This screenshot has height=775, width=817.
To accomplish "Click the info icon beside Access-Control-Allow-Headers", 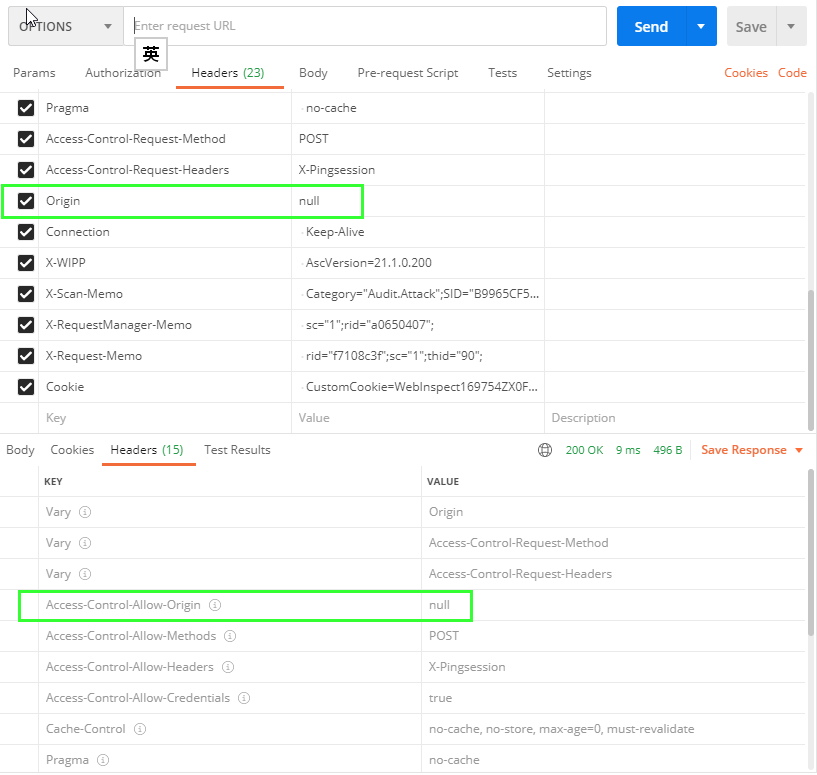I will click(227, 667).
